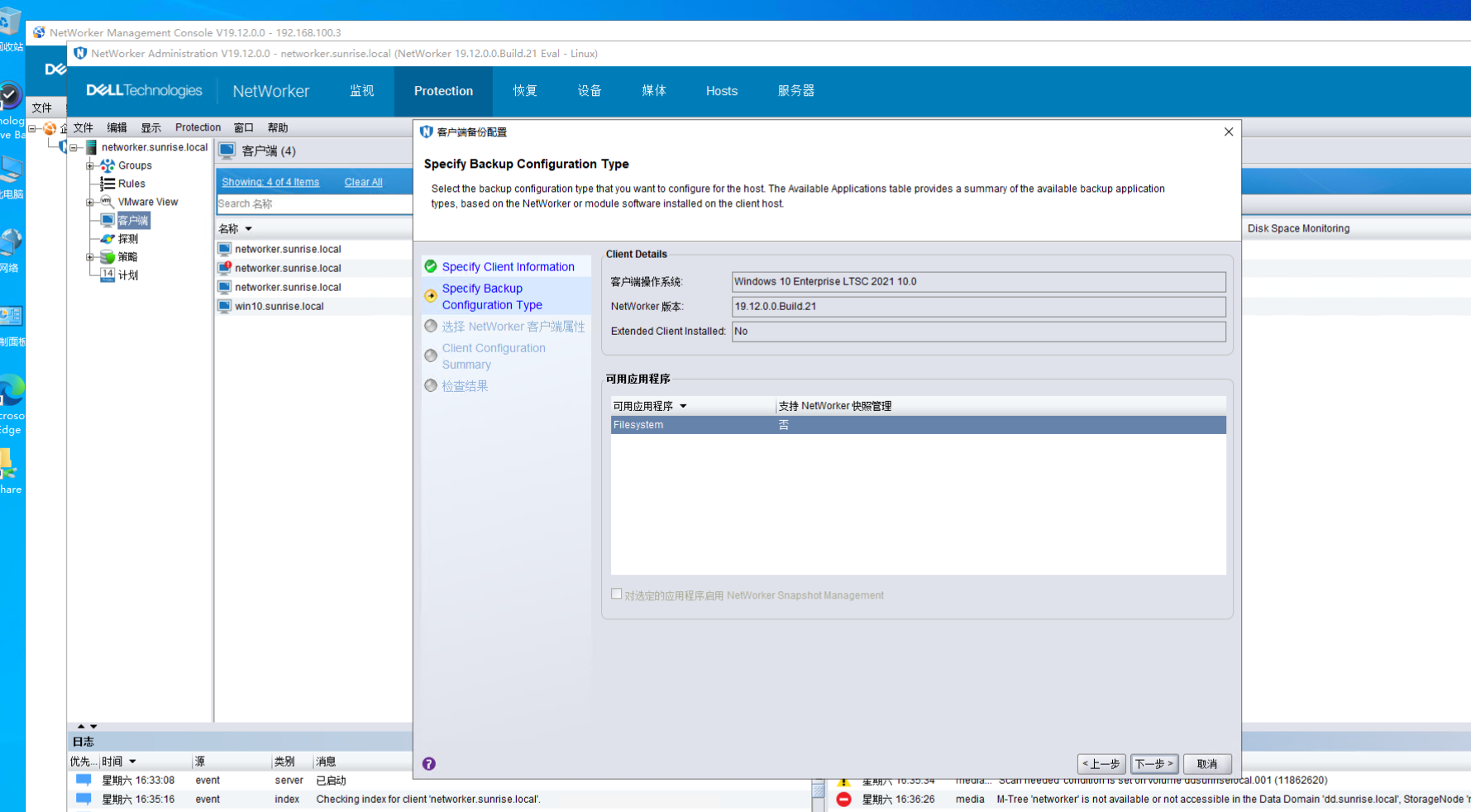Open the 窗口 menu
The width and height of the screenshot is (1471, 812).
(243, 127)
